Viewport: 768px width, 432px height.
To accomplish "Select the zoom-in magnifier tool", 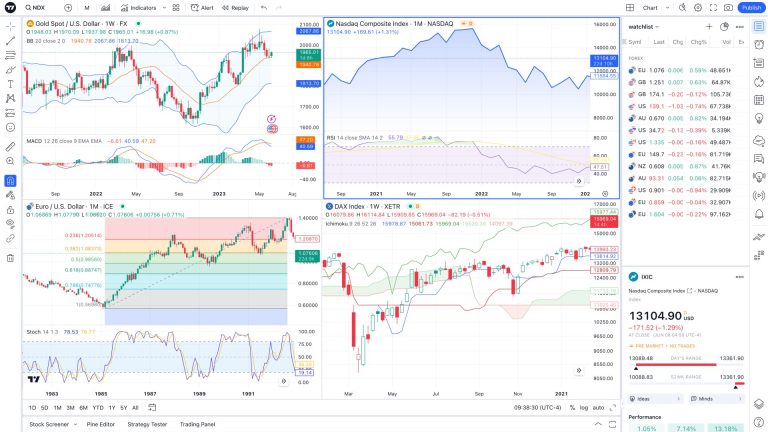I will (10, 161).
